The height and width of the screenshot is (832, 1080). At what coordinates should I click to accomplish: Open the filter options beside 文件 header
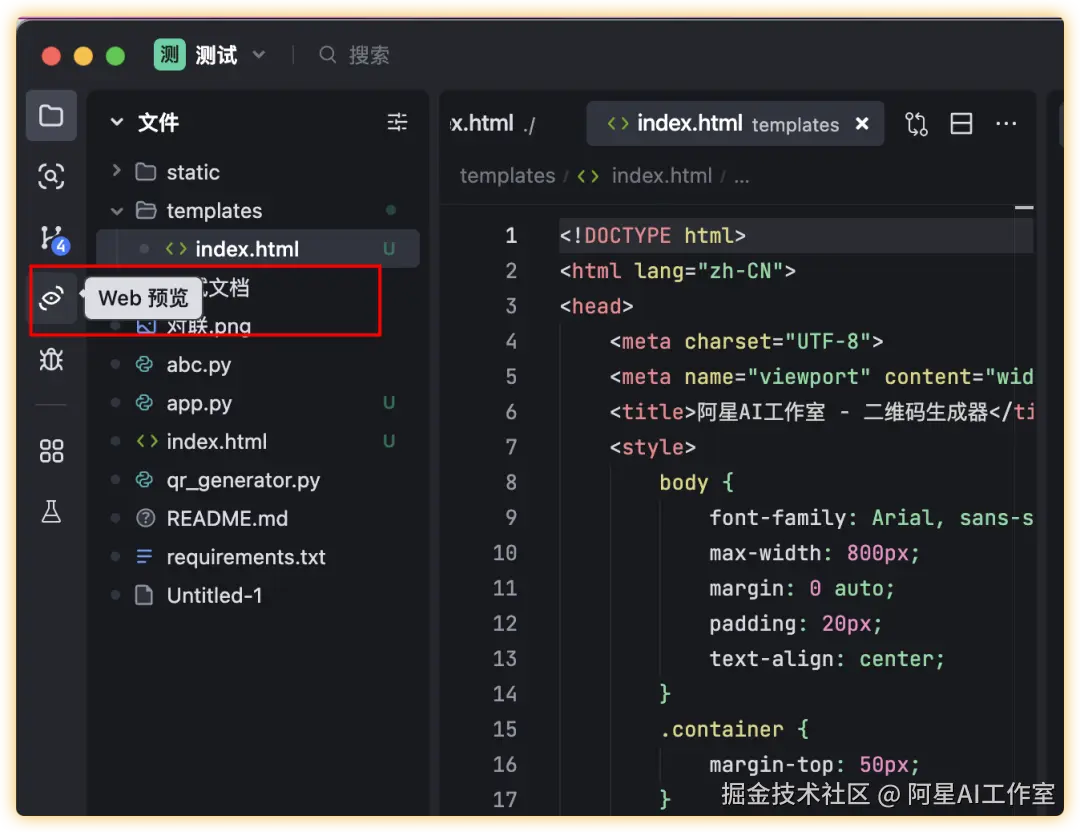click(397, 122)
